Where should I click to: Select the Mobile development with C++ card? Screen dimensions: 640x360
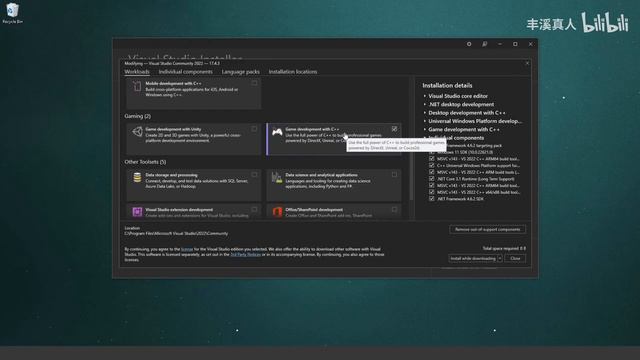[193, 93]
